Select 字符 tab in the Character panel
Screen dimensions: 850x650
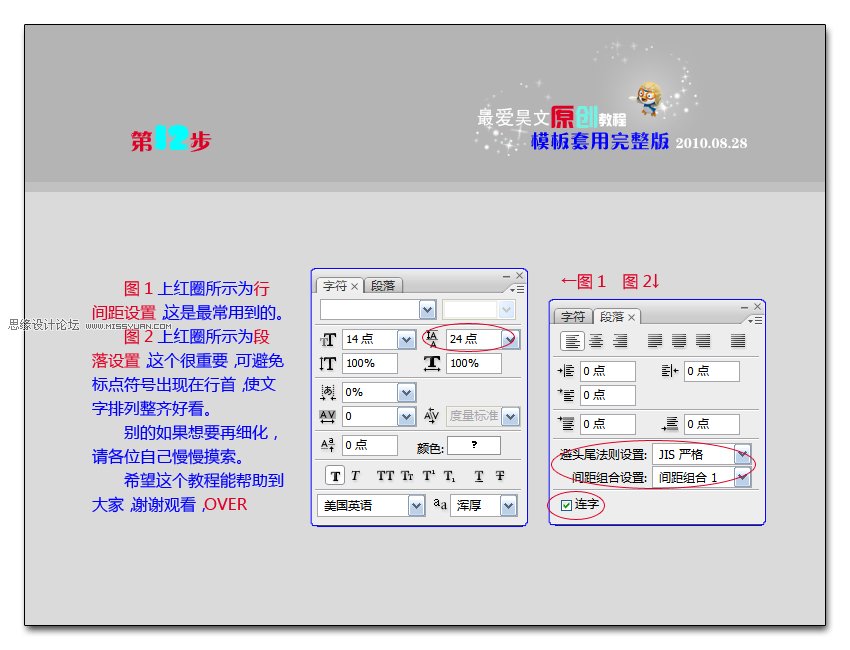[334, 286]
